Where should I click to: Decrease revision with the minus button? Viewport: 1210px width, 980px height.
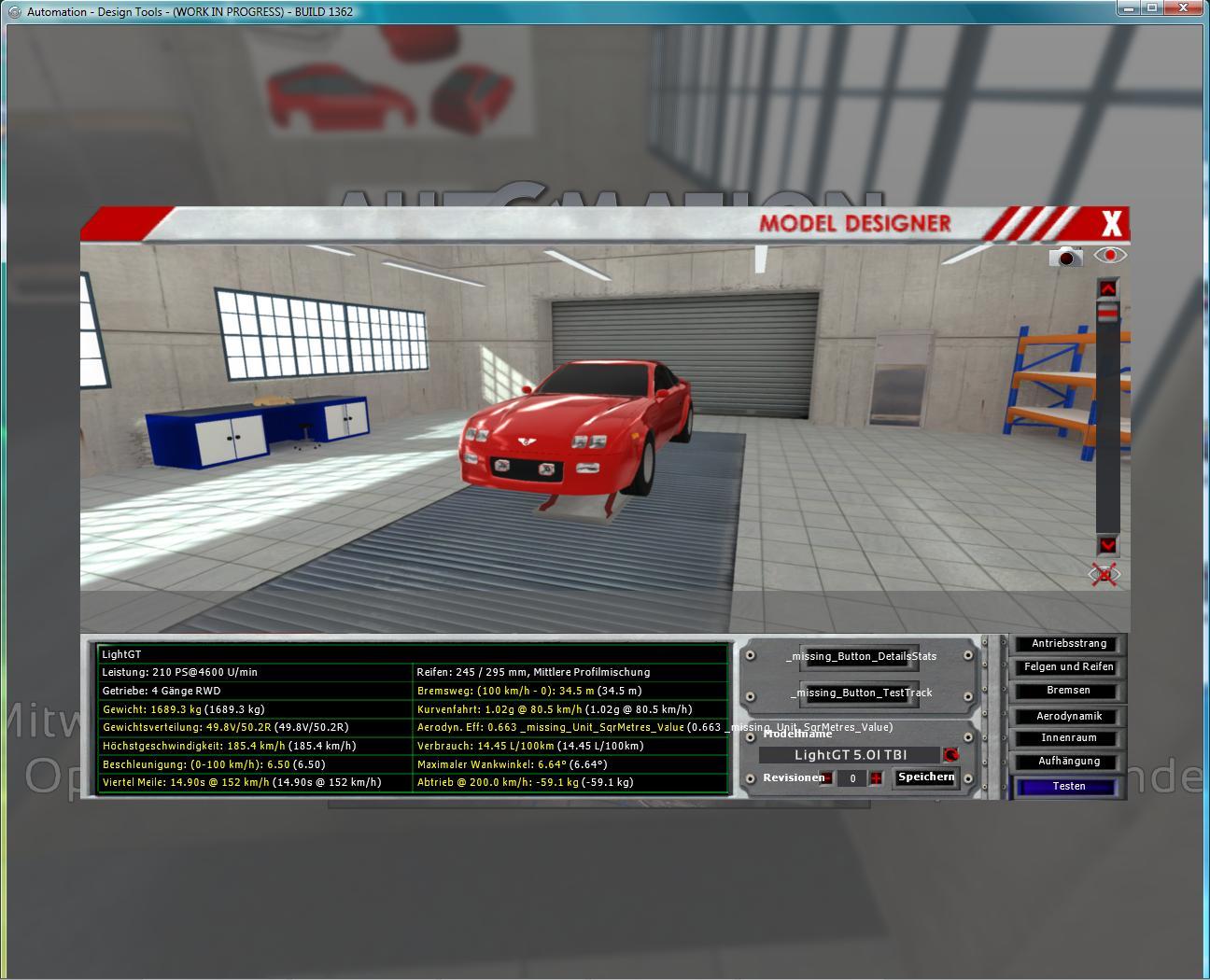[827, 778]
